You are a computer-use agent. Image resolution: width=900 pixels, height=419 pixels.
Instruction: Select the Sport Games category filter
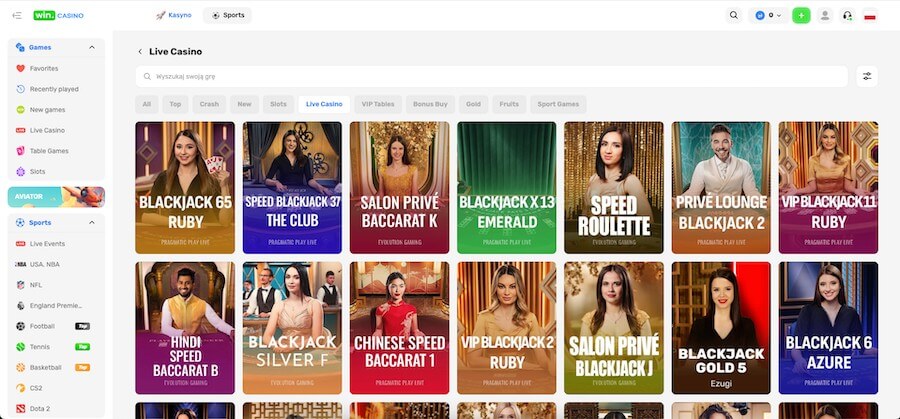click(558, 104)
